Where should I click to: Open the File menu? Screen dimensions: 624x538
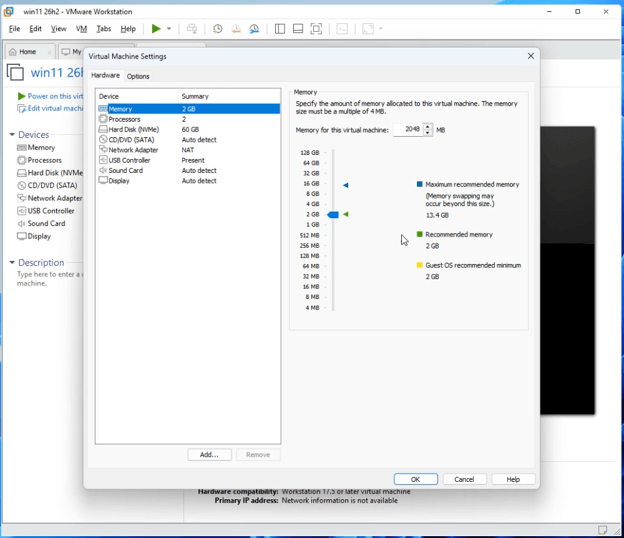tap(14, 29)
